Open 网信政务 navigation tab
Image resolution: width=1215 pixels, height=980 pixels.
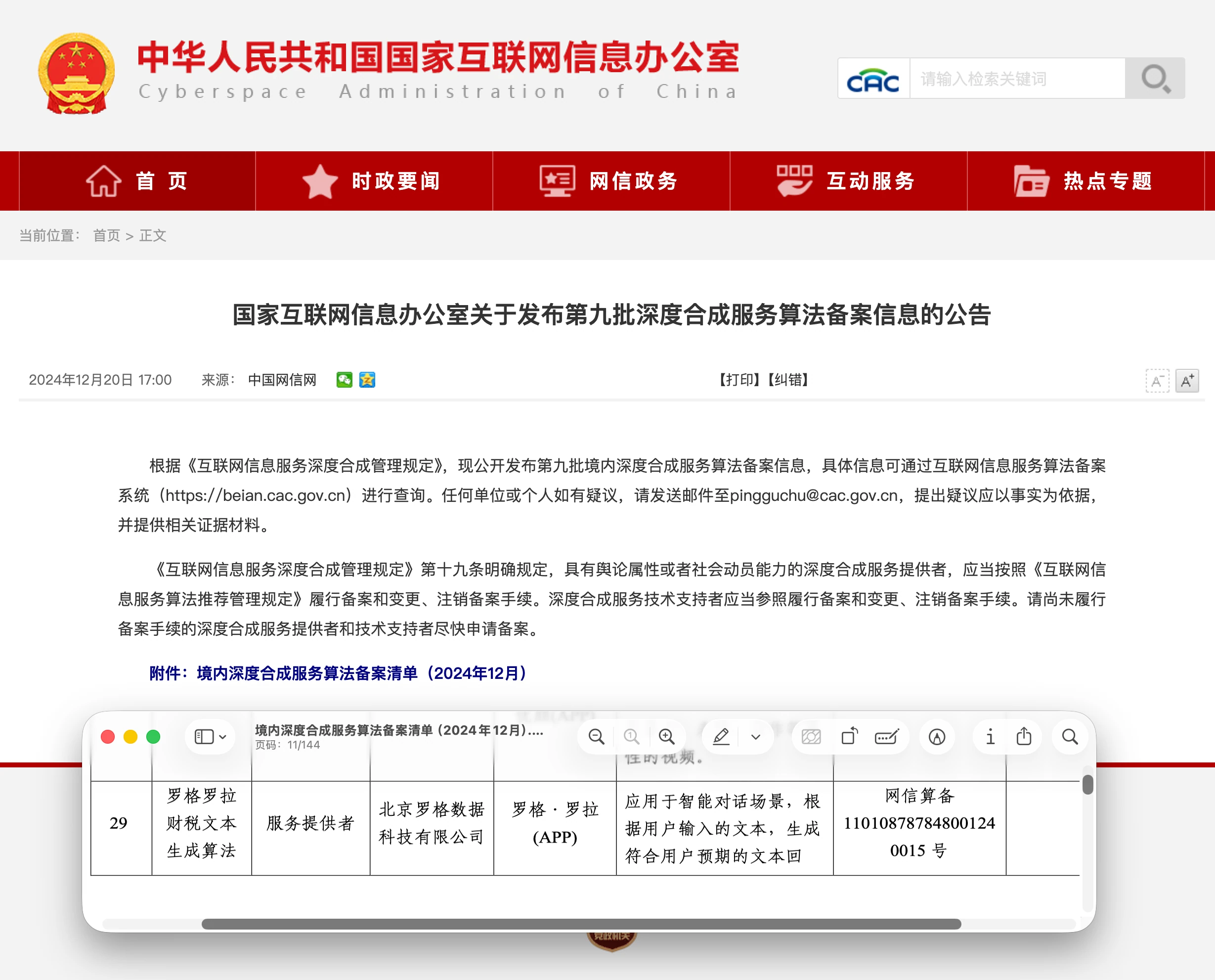tap(612, 181)
